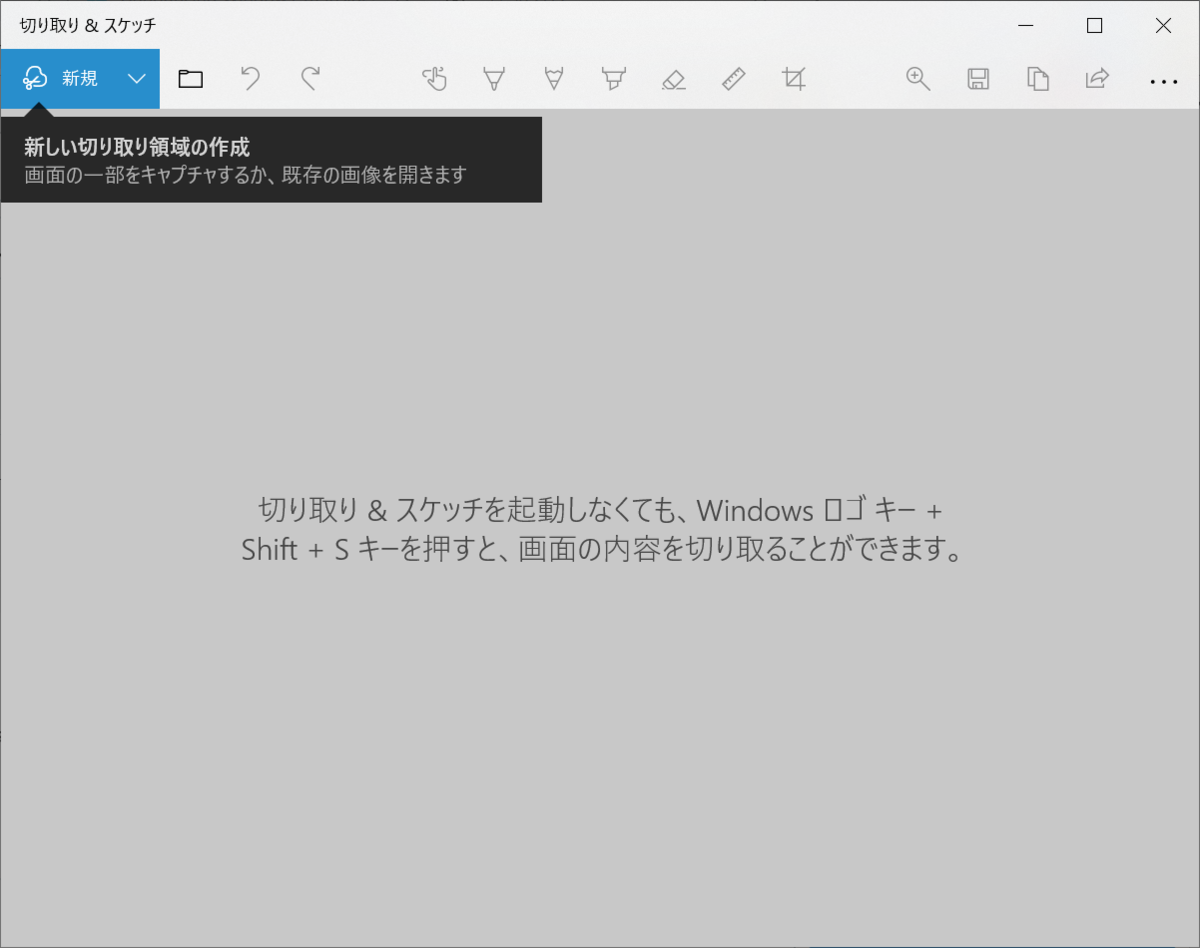Select the image crop tool

coord(794,79)
